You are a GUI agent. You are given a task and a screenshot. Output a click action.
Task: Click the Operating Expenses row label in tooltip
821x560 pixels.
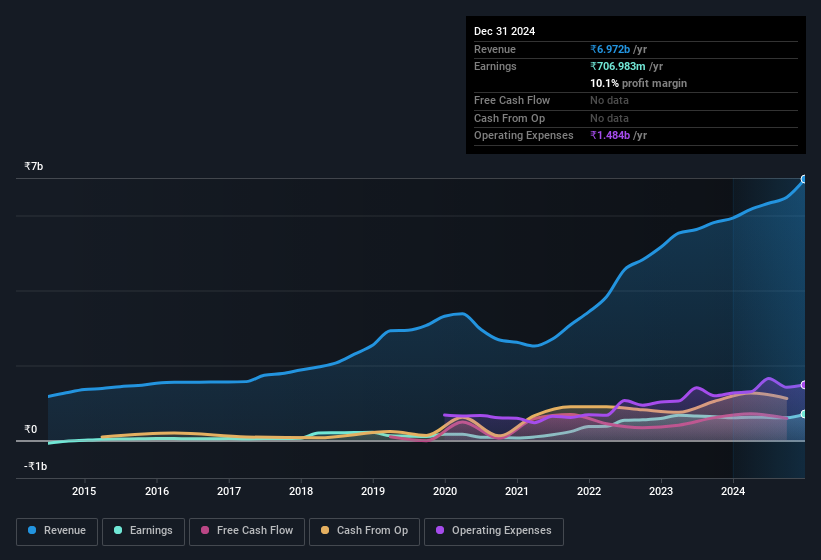523,135
